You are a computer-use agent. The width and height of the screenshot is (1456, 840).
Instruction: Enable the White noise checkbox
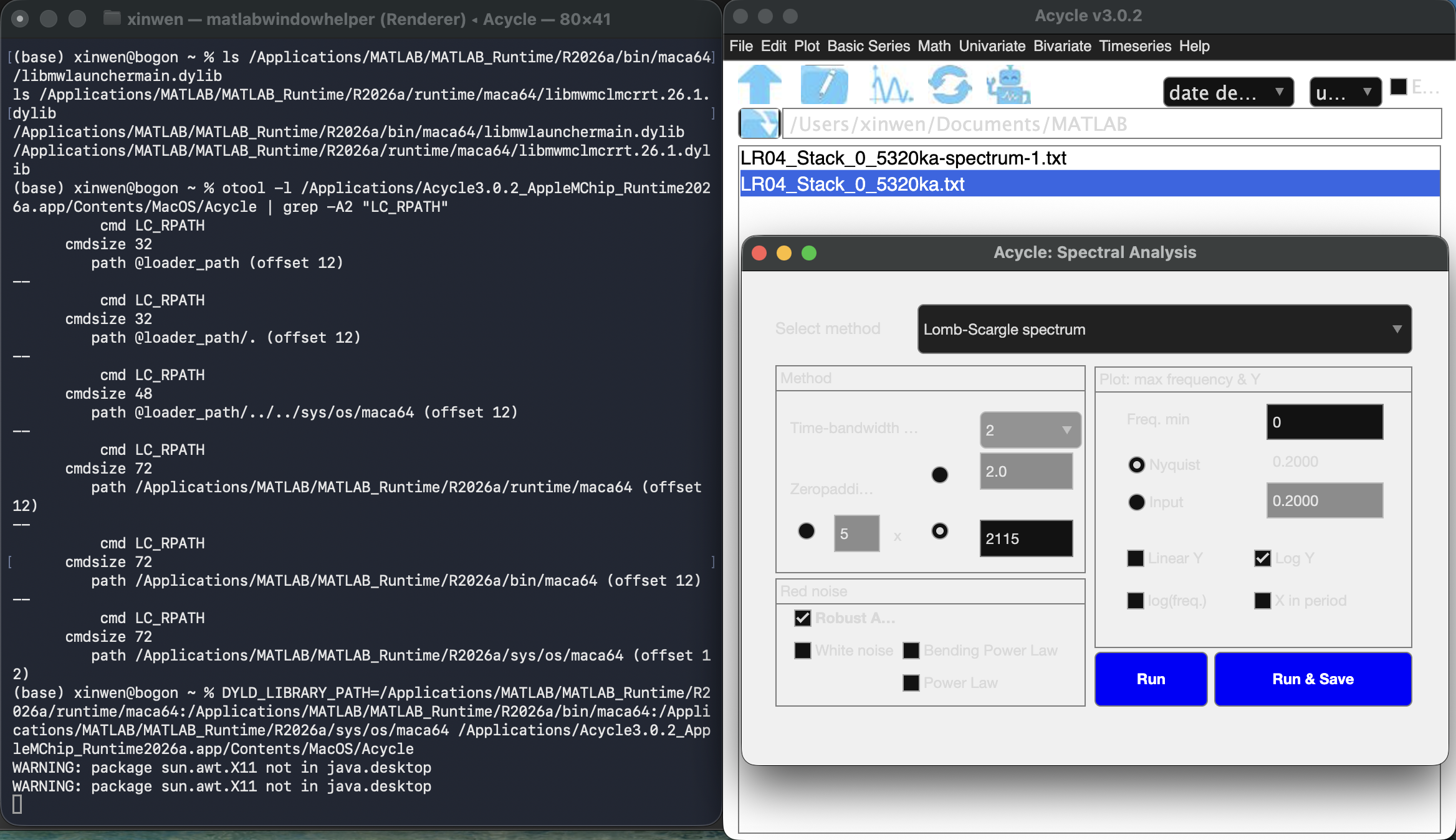[803, 651]
